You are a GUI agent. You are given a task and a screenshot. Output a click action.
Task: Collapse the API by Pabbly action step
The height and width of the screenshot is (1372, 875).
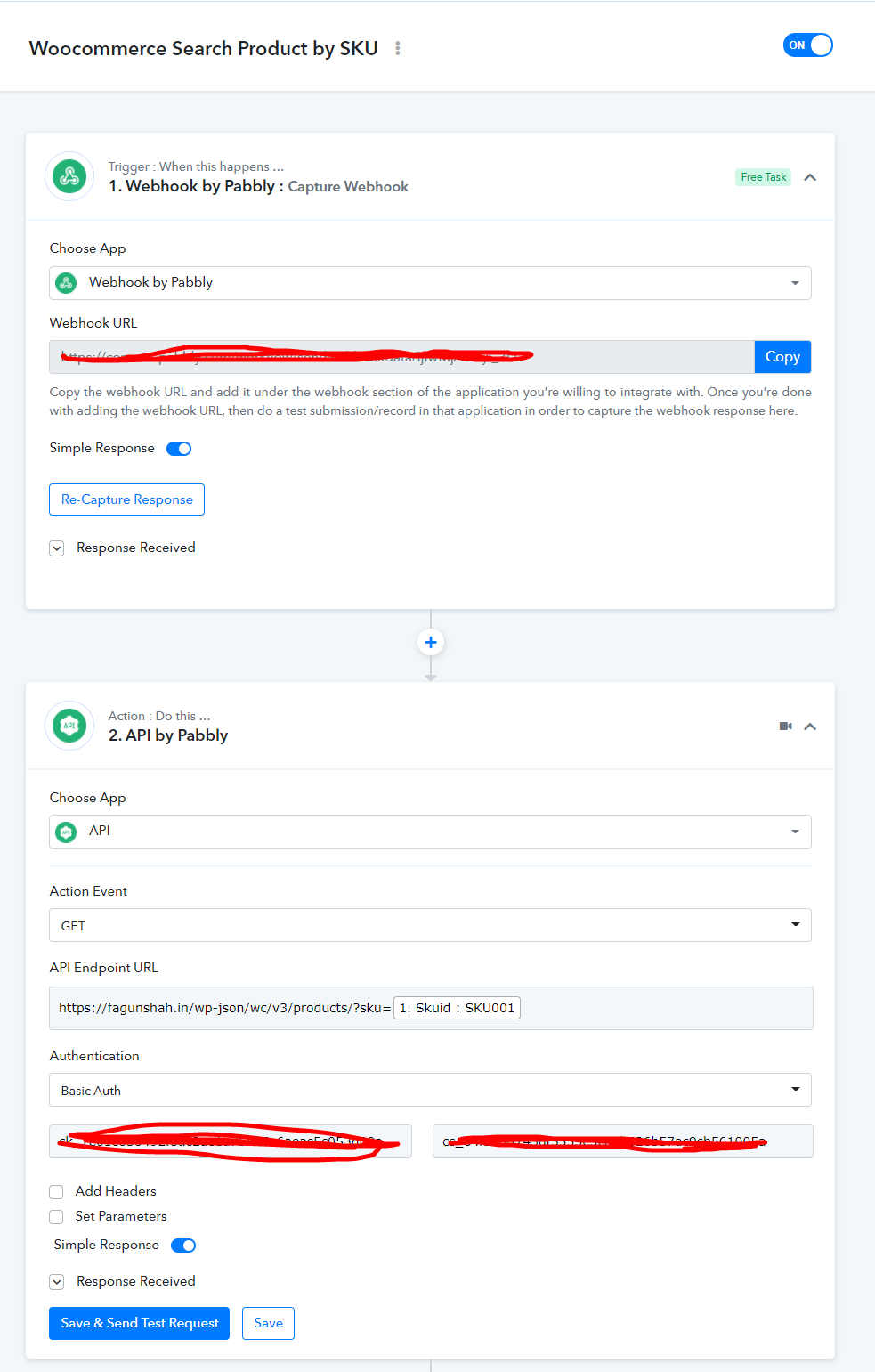(810, 727)
